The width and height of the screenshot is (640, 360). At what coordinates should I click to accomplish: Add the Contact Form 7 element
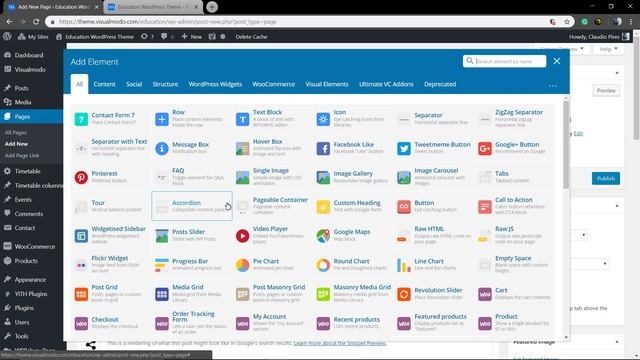pyautogui.click(x=110, y=119)
